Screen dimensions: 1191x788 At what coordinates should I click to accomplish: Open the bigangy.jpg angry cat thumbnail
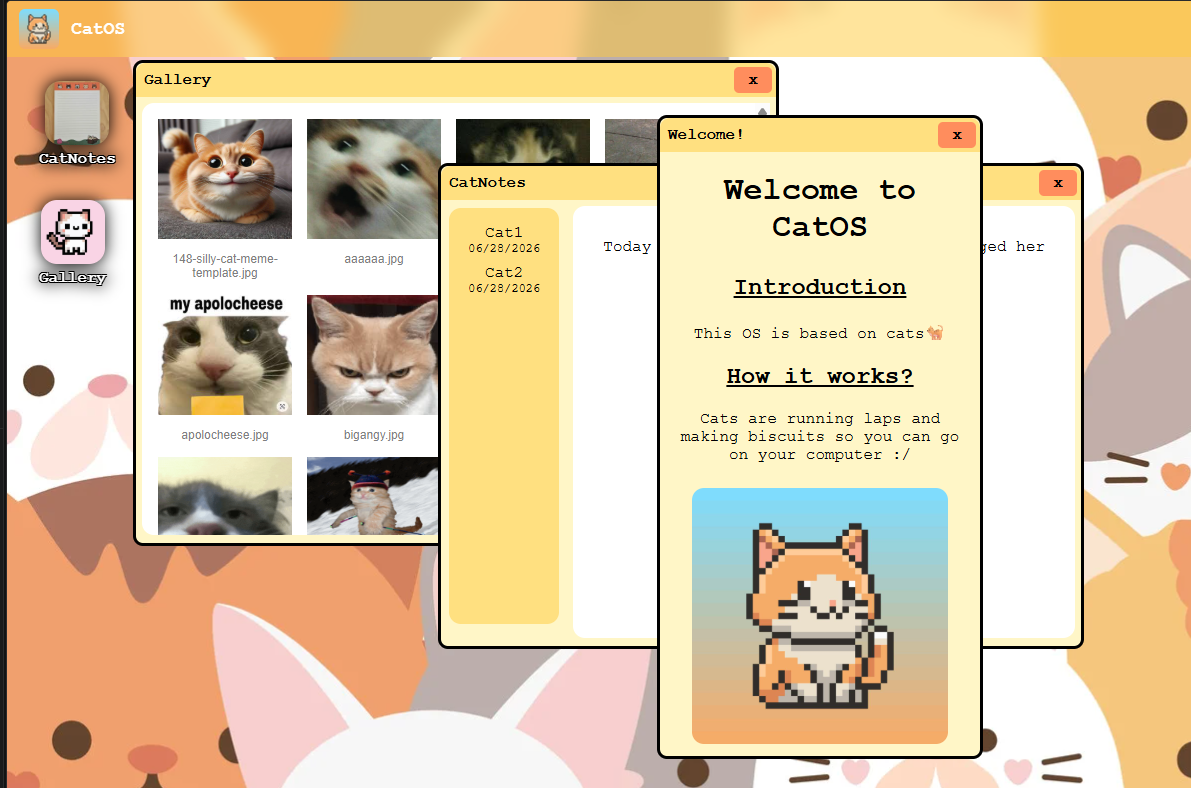pyautogui.click(x=372, y=355)
